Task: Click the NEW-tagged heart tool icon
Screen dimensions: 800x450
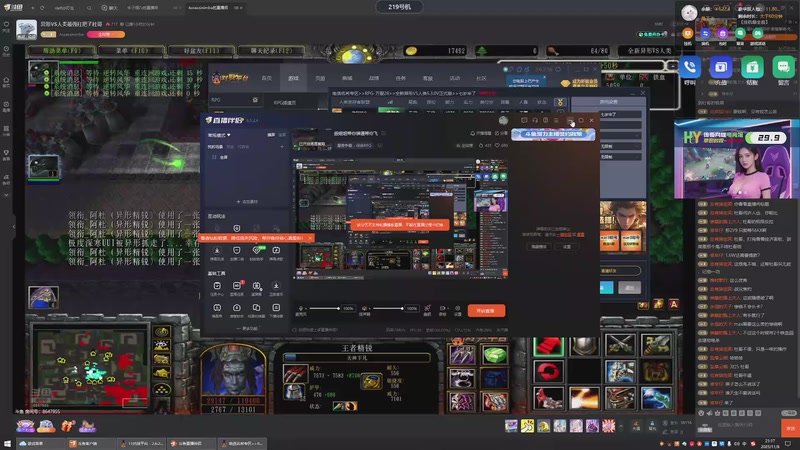Action: click(x=257, y=252)
